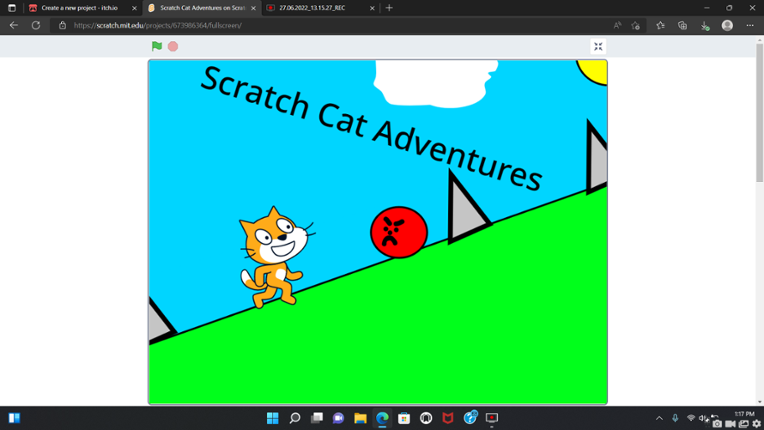Screen dimensions: 764x430
Task: Click the angry red ball sprite
Action: pos(399,232)
